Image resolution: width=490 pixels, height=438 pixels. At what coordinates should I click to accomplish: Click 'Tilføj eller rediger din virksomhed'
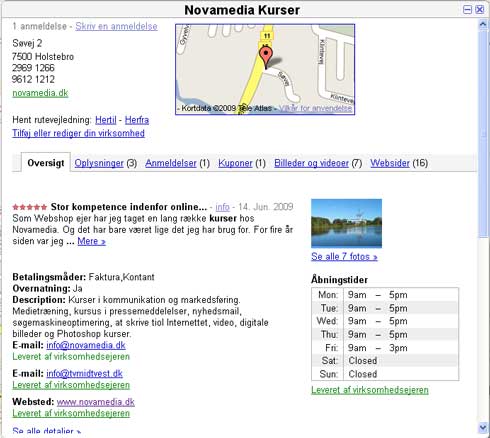(78, 133)
